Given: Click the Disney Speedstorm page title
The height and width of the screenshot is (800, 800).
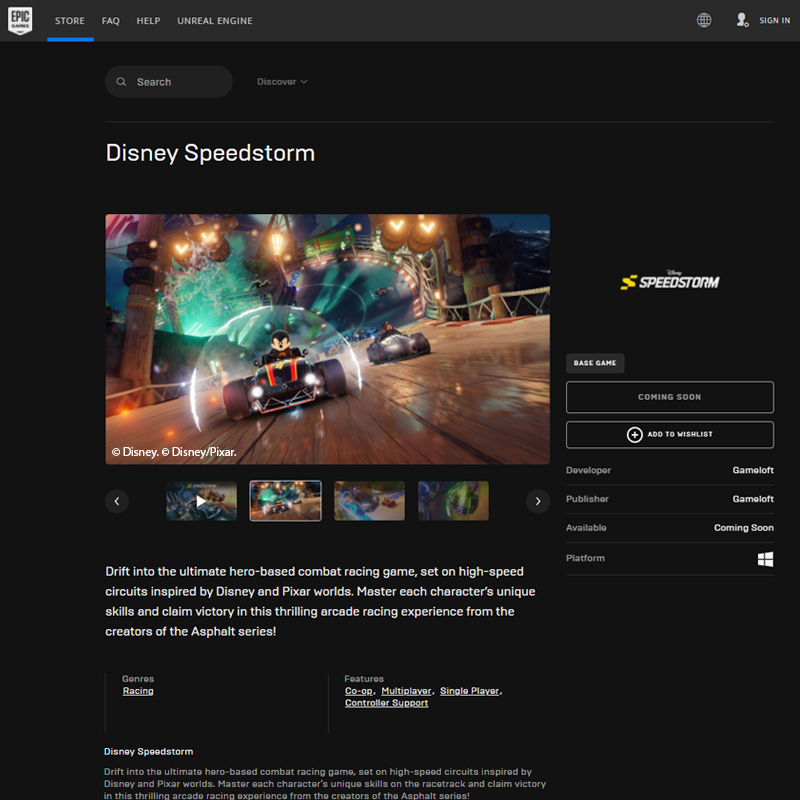Looking at the screenshot, I should (210, 153).
